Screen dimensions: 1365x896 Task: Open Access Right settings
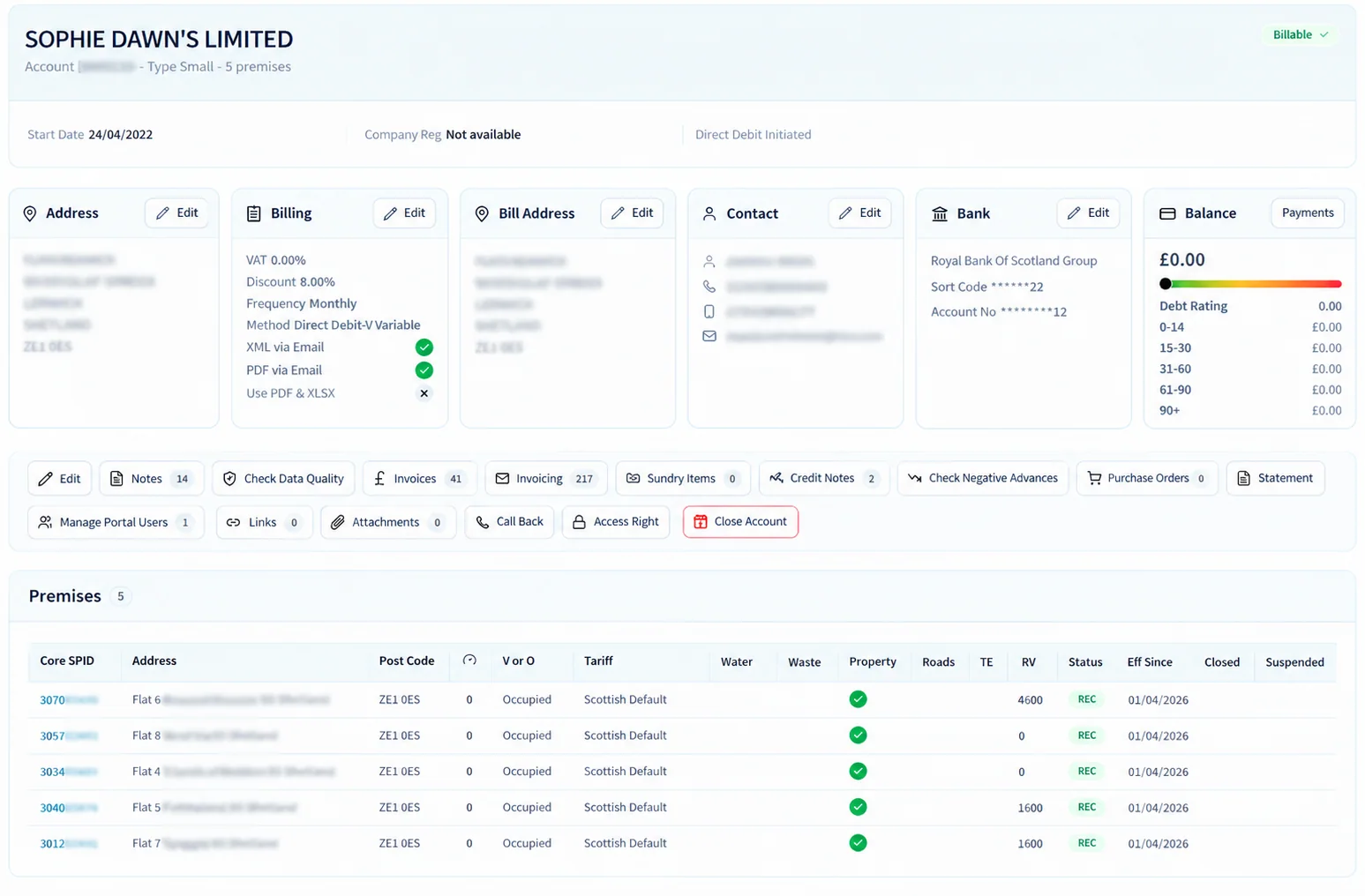tap(616, 522)
